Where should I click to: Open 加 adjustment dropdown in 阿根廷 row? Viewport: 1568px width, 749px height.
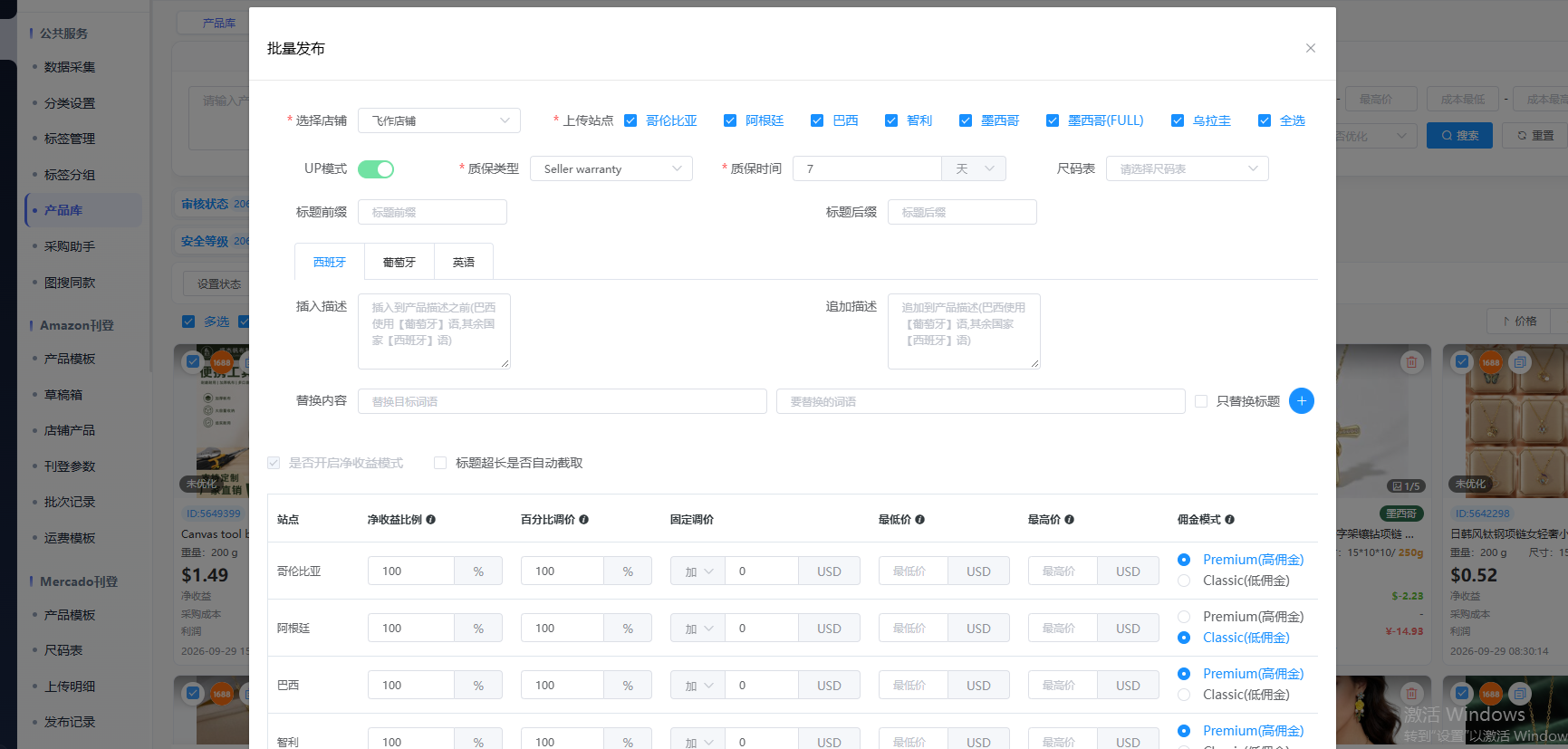click(x=697, y=629)
